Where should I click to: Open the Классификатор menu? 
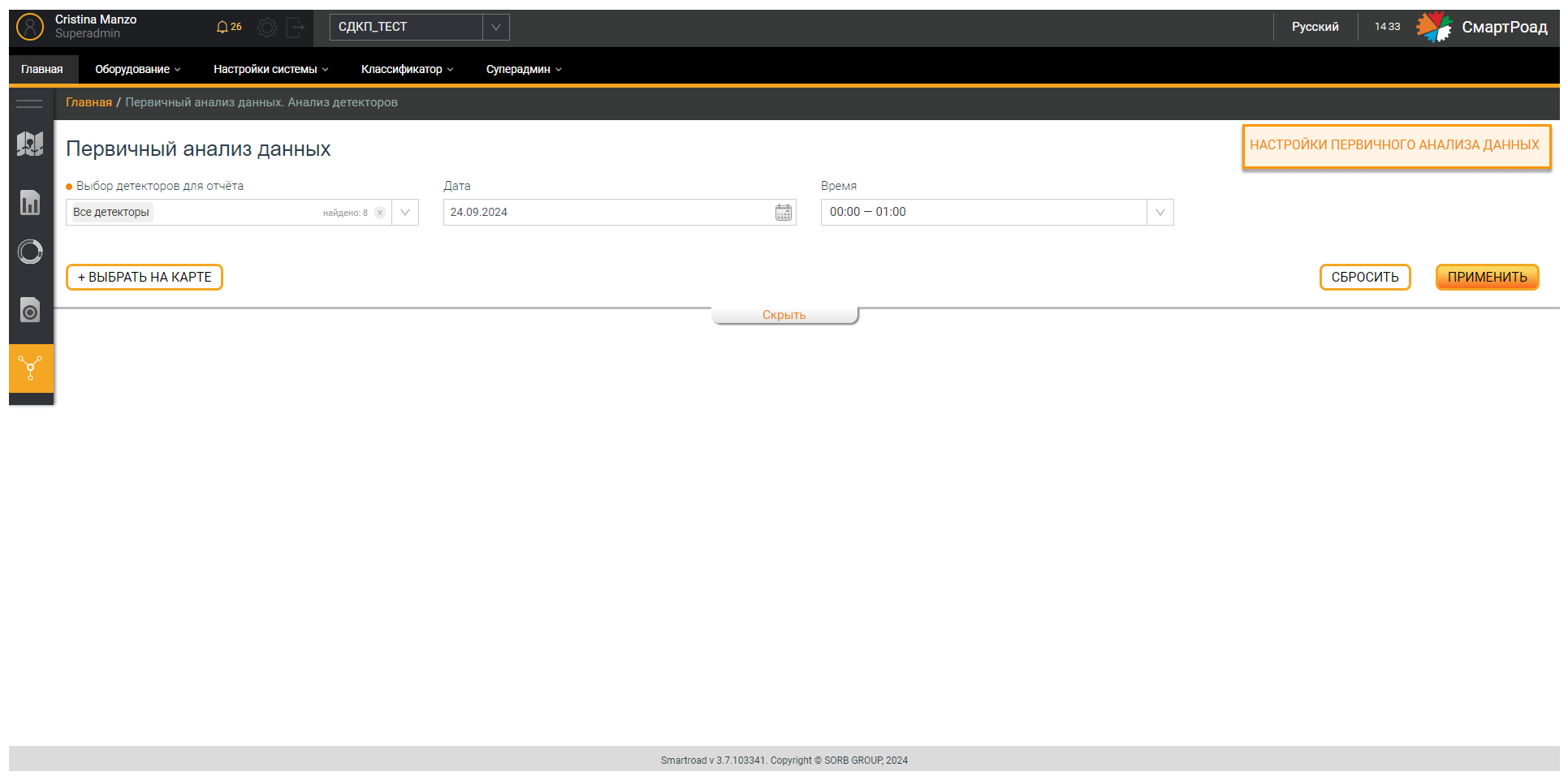click(x=407, y=69)
